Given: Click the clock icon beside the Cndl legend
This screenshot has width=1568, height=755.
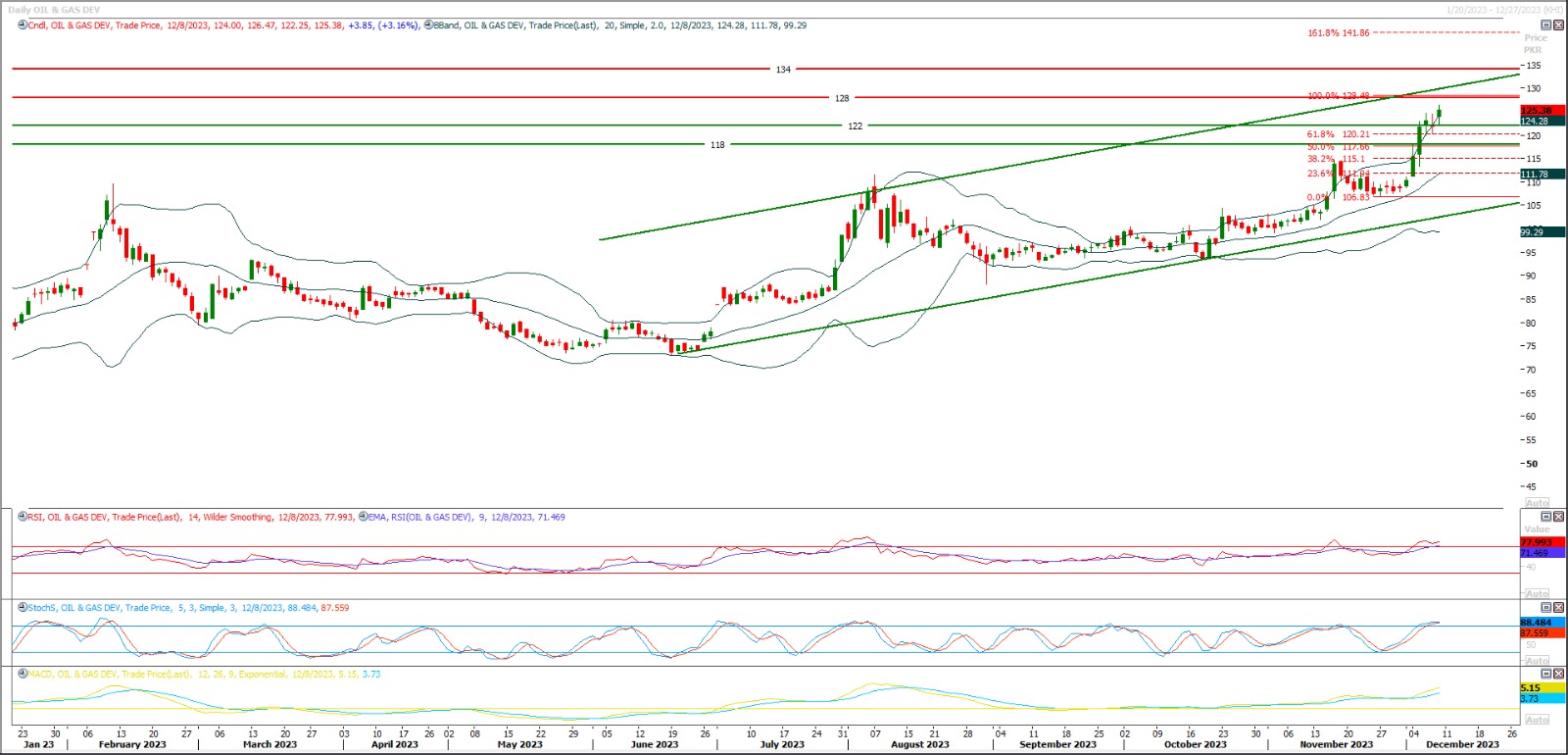Looking at the screenshot, I should [x=23, y=25].
